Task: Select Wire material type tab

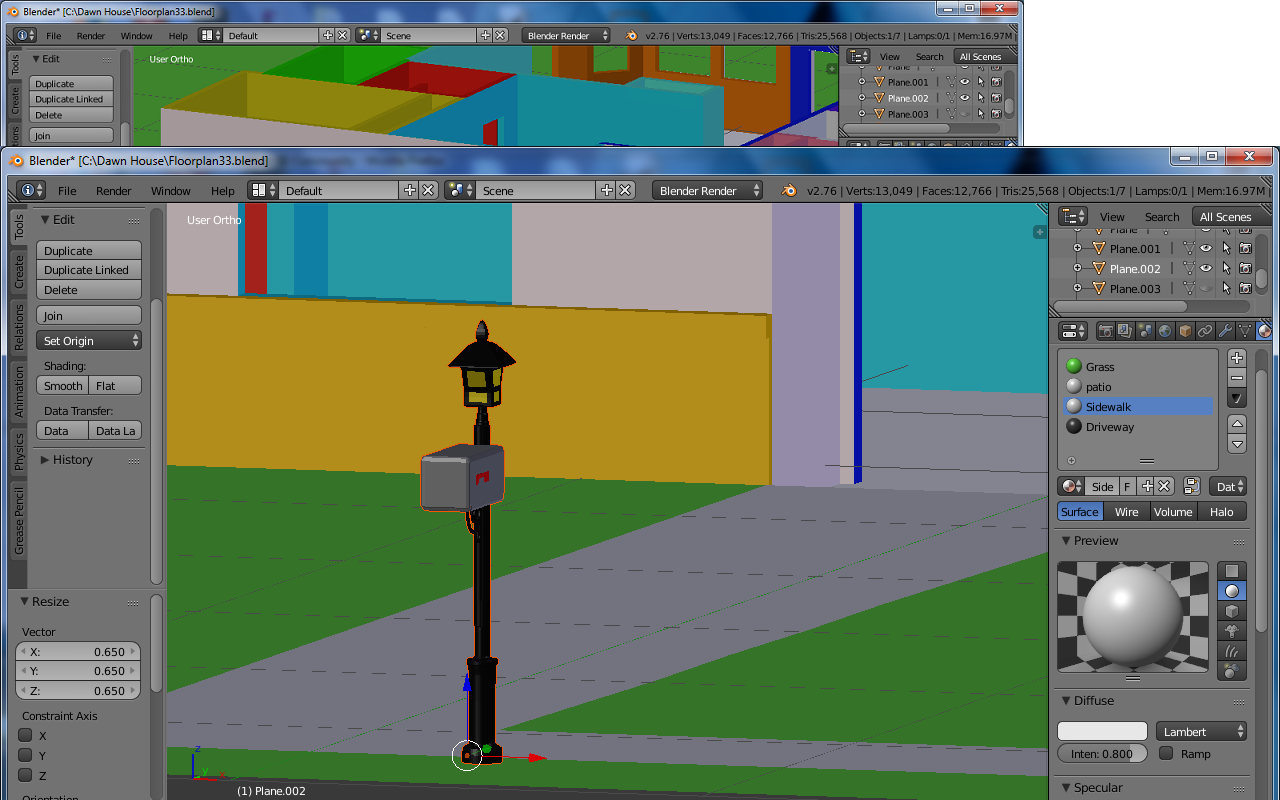Action: pyautogui.click(x=1127, y=511)
